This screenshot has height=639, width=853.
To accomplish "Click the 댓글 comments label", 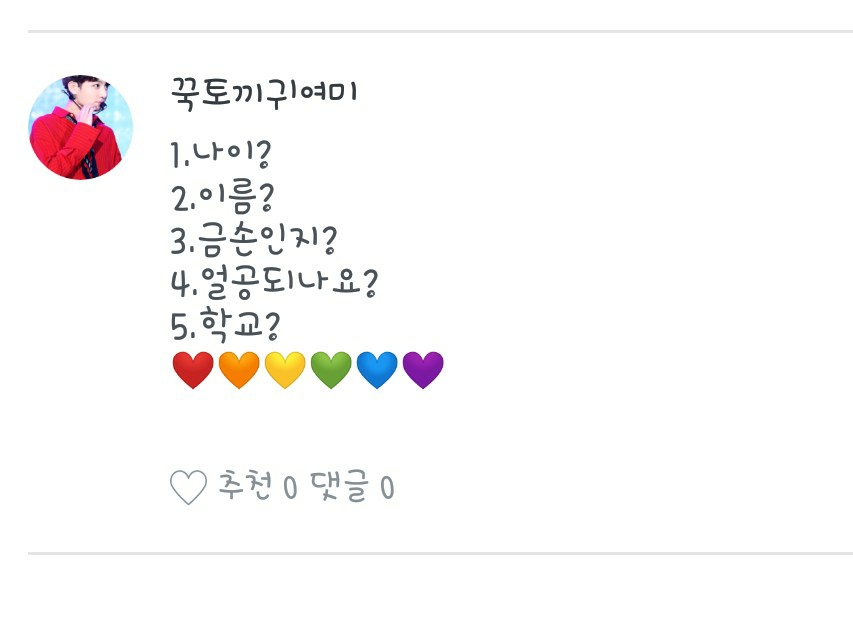I will [x=339, y=487].
